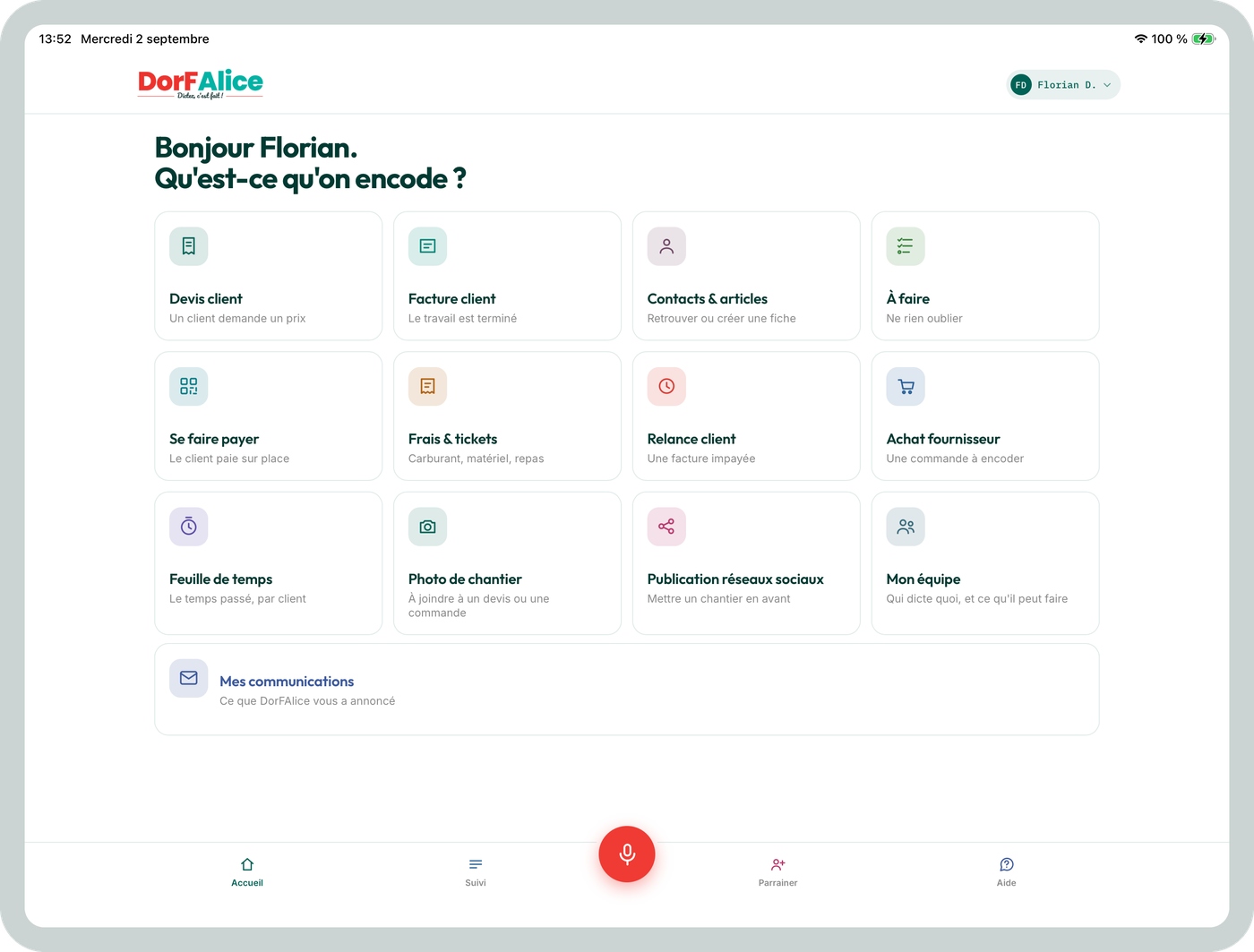Viewport: 1254px width, 952px height.
Task: Click 'À joindre à un devis ou une commande'
Action: (x=479, y=606)
